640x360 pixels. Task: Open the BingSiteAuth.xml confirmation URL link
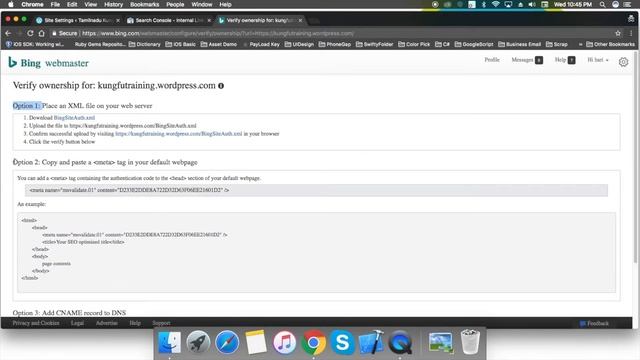(x=179, y=133)
